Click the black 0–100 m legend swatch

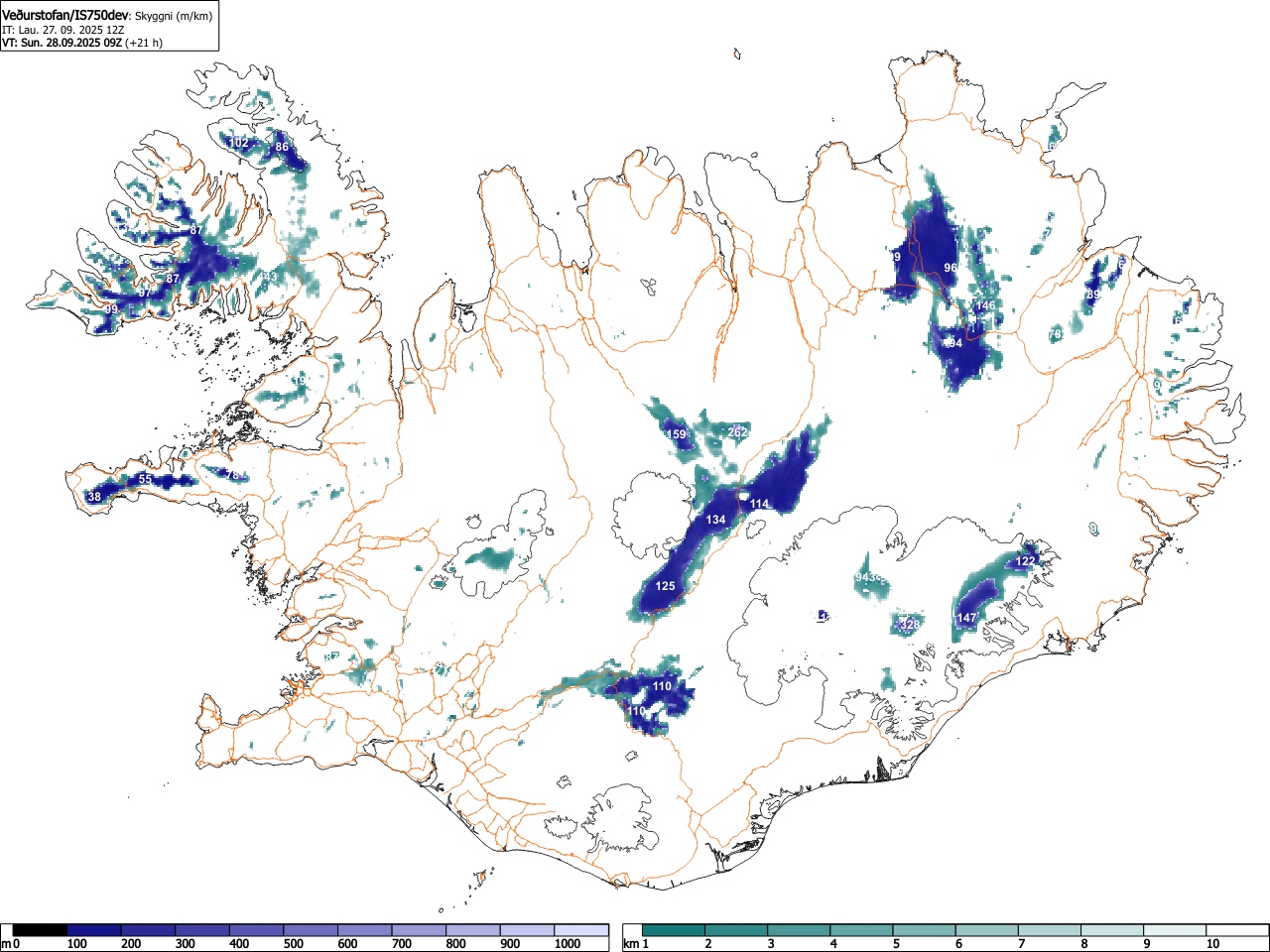[x=41, y=930]
